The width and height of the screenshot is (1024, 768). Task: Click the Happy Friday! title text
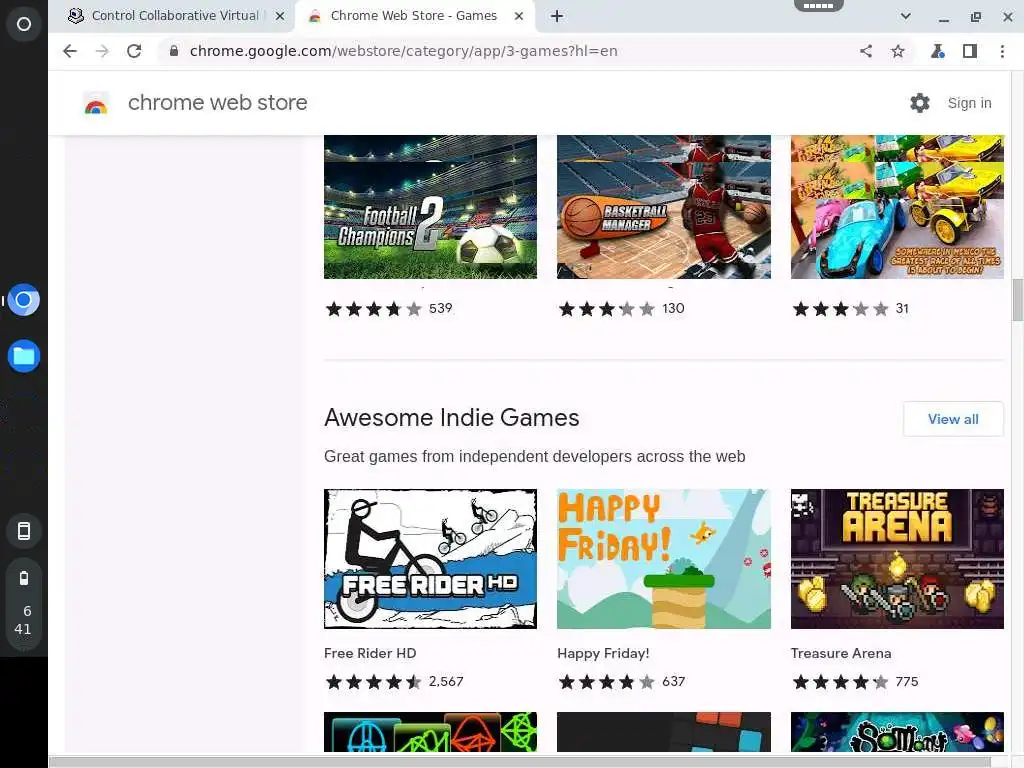tap(603, 653)
